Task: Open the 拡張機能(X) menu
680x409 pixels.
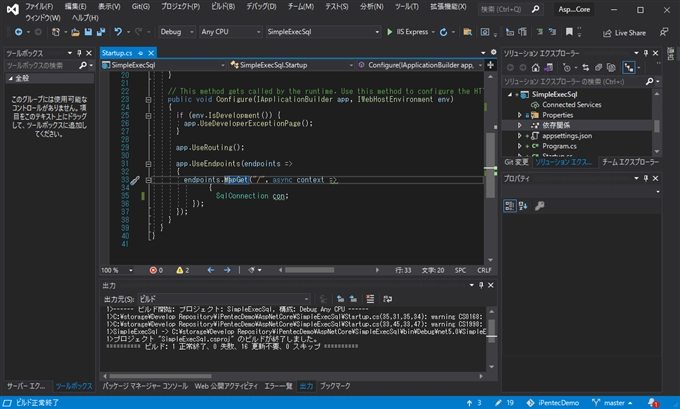Action: coord(448,7)
